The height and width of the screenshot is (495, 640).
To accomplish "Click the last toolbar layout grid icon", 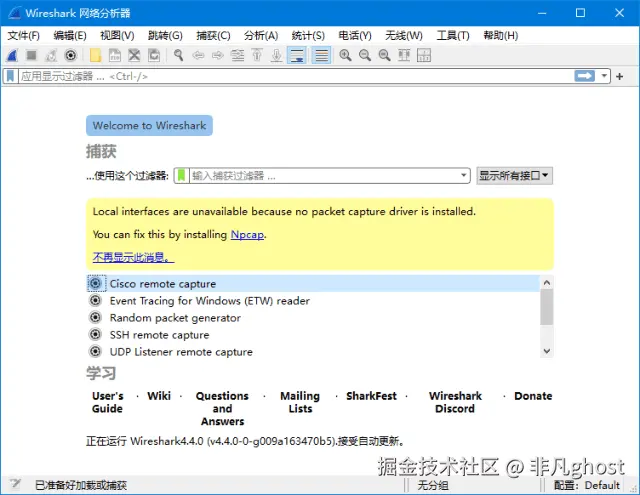I will 424,55.
